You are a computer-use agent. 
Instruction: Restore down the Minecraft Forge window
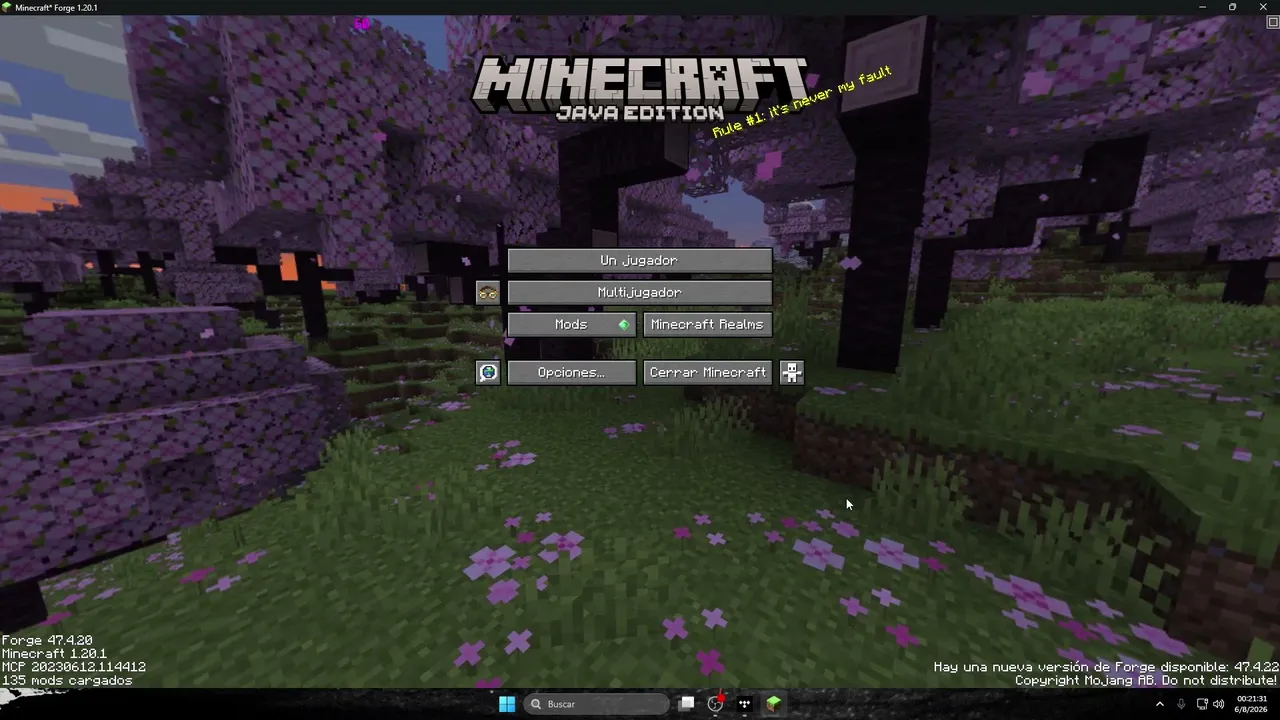[1232, 7]
